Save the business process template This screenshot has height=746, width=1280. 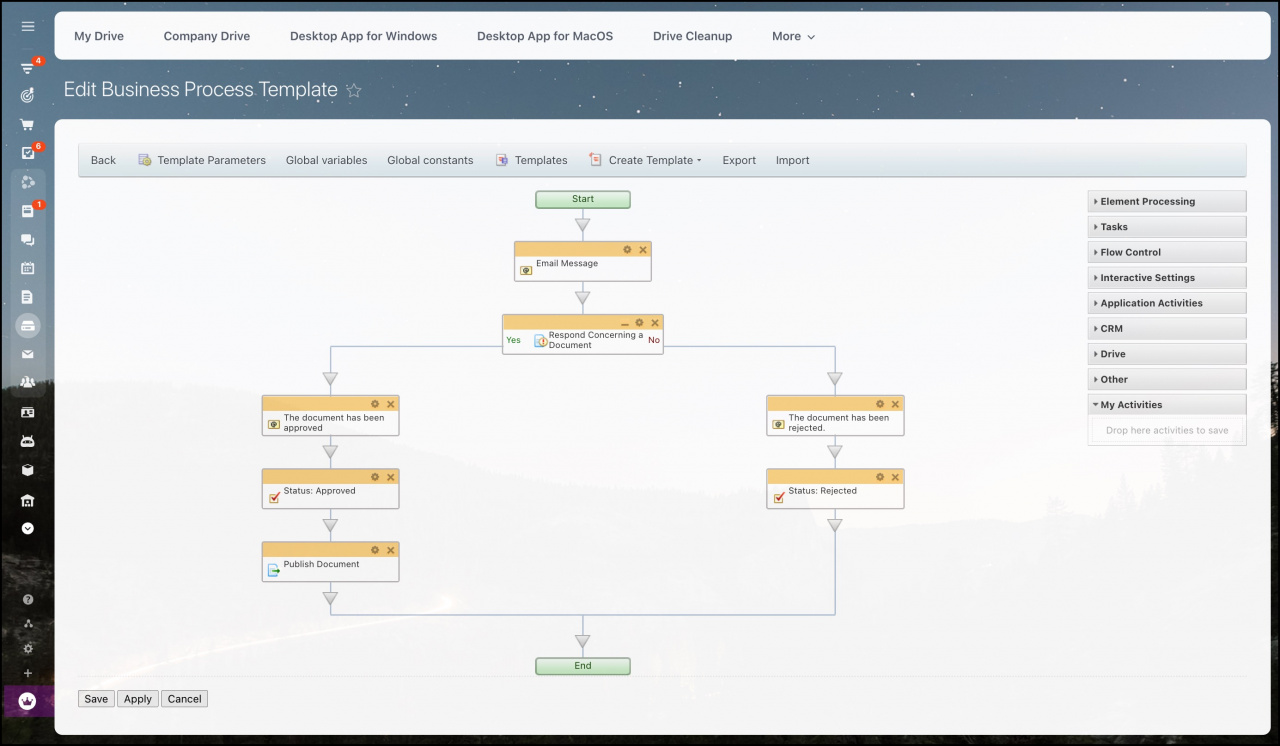click(x=96, y=699)
